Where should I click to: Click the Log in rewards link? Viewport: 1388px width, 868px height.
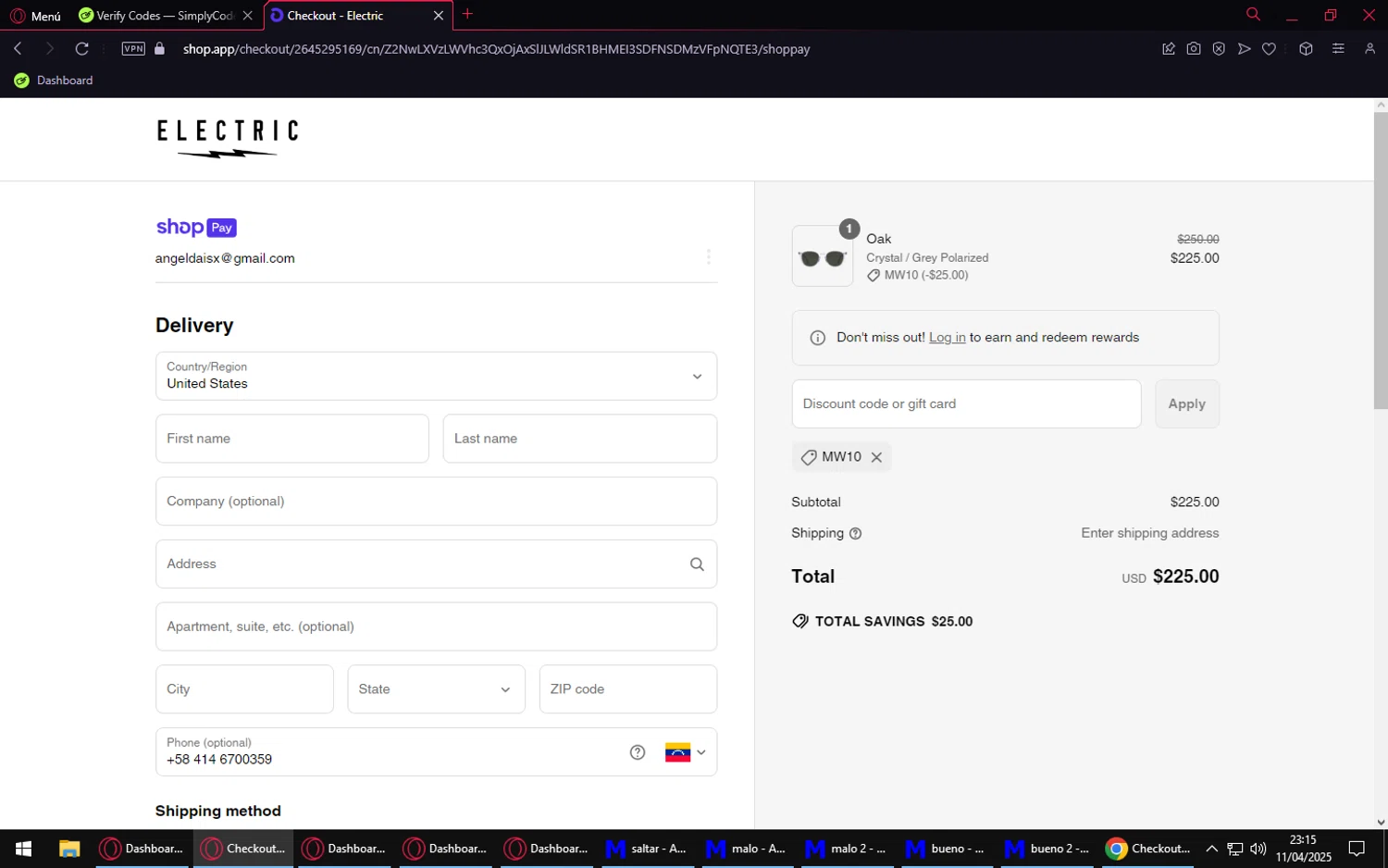947,338
